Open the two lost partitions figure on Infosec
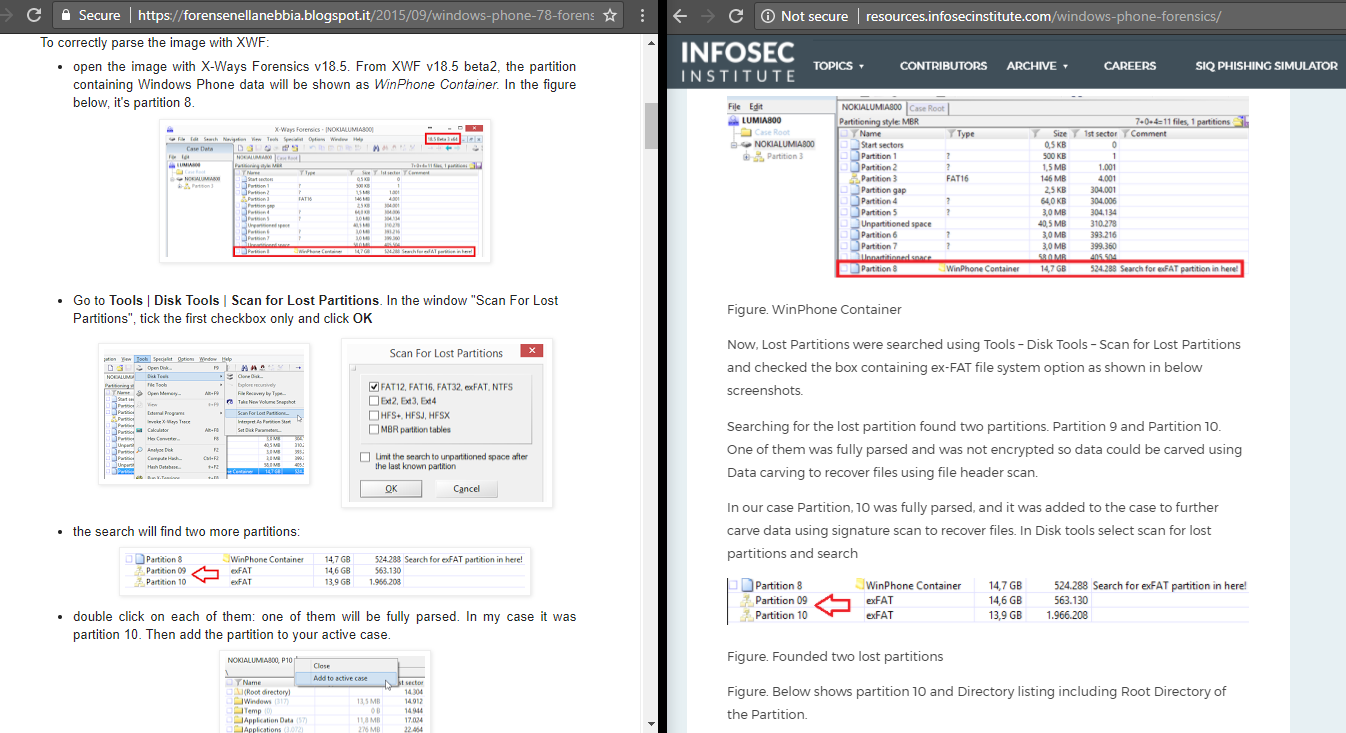 987,600
